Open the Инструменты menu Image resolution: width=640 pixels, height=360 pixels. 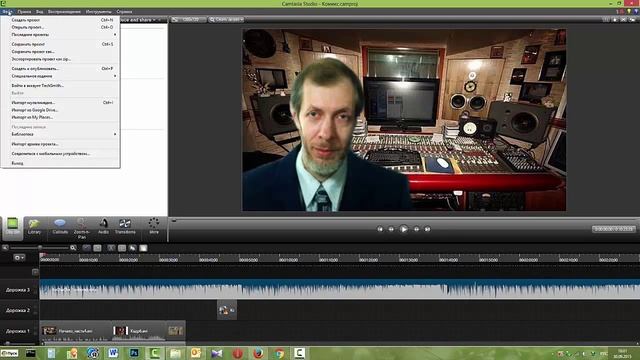coord(98,12)
